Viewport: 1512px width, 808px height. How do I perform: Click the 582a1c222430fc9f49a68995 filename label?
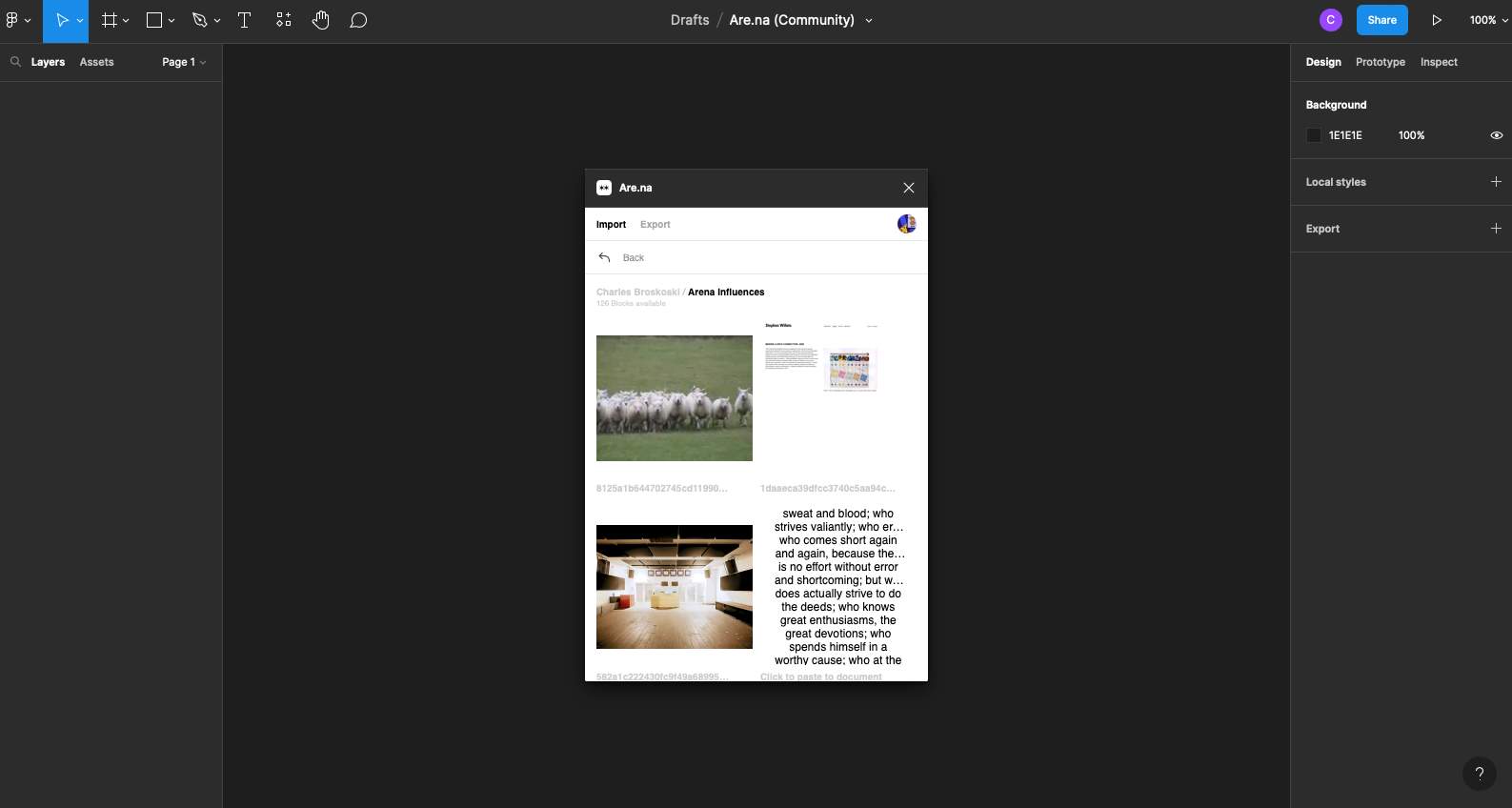click(662, 677)
